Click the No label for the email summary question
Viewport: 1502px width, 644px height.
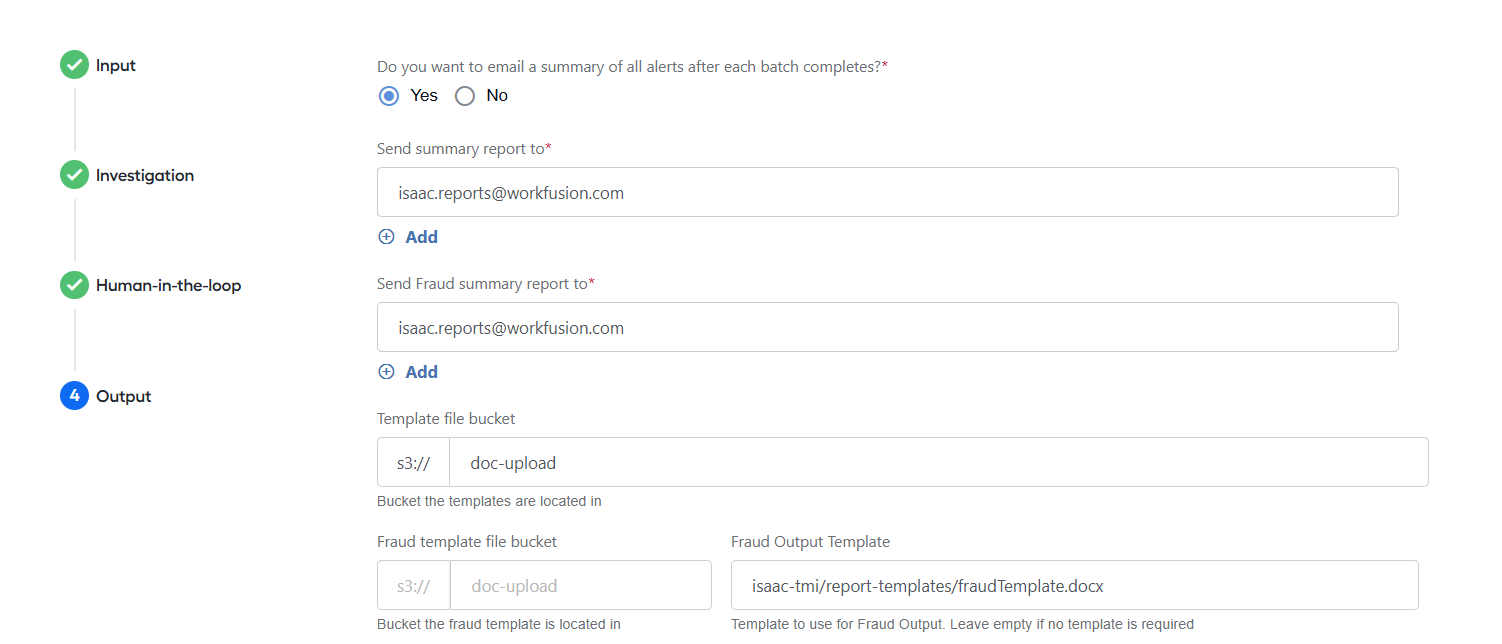(x=497, y=96)
